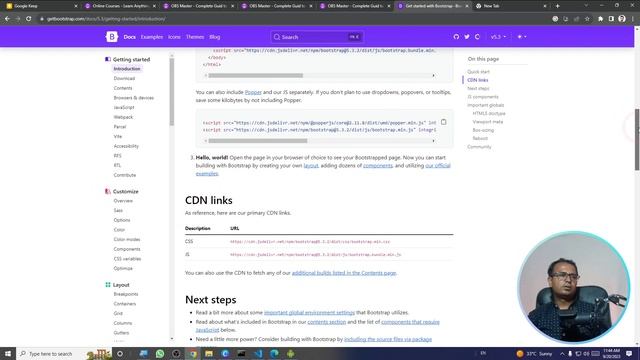
Task: Open Chrome profile avatar icon
Action: coord(622,19)
